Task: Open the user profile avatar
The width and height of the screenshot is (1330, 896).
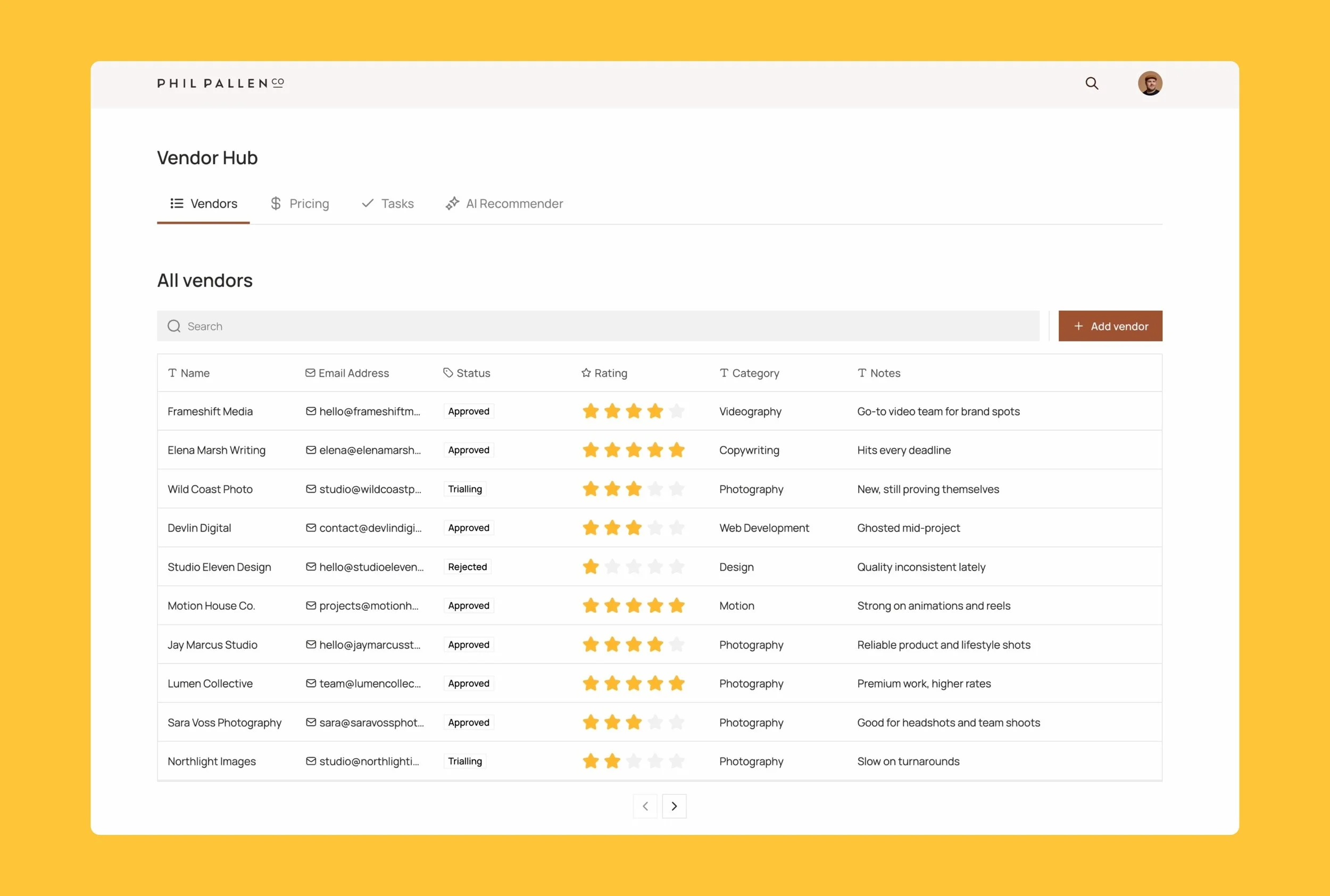Action: coord(1150,84)
